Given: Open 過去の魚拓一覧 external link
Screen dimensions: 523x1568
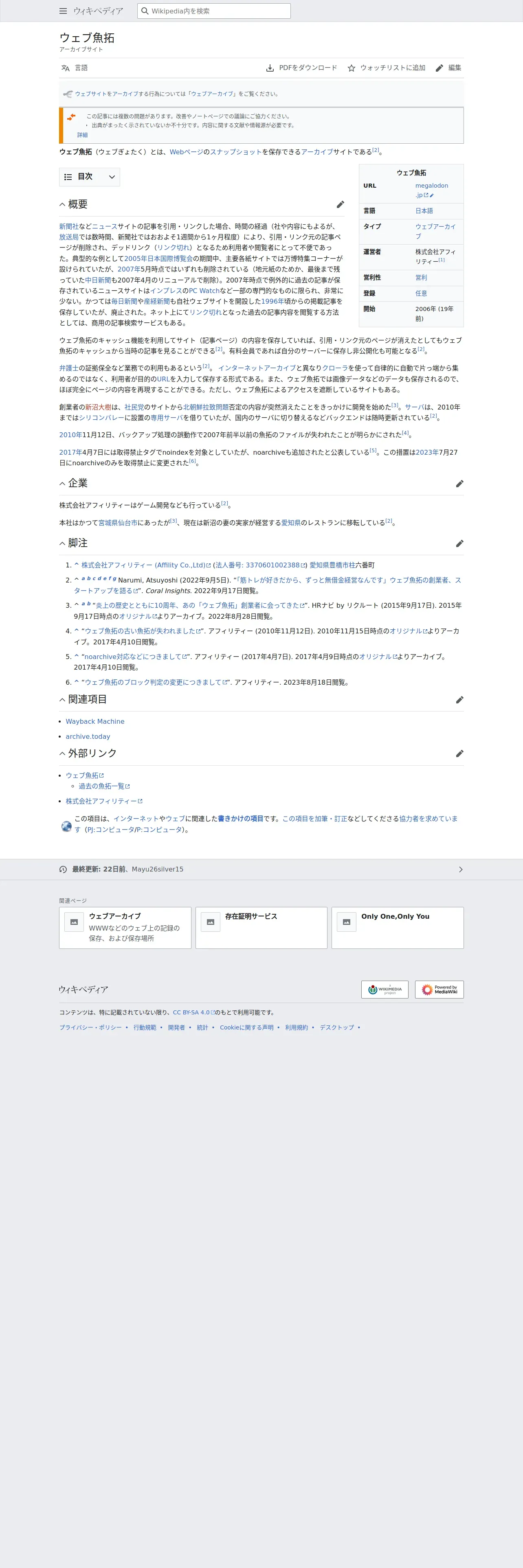Looking at the screenshot, I should (x=104, y=786).
